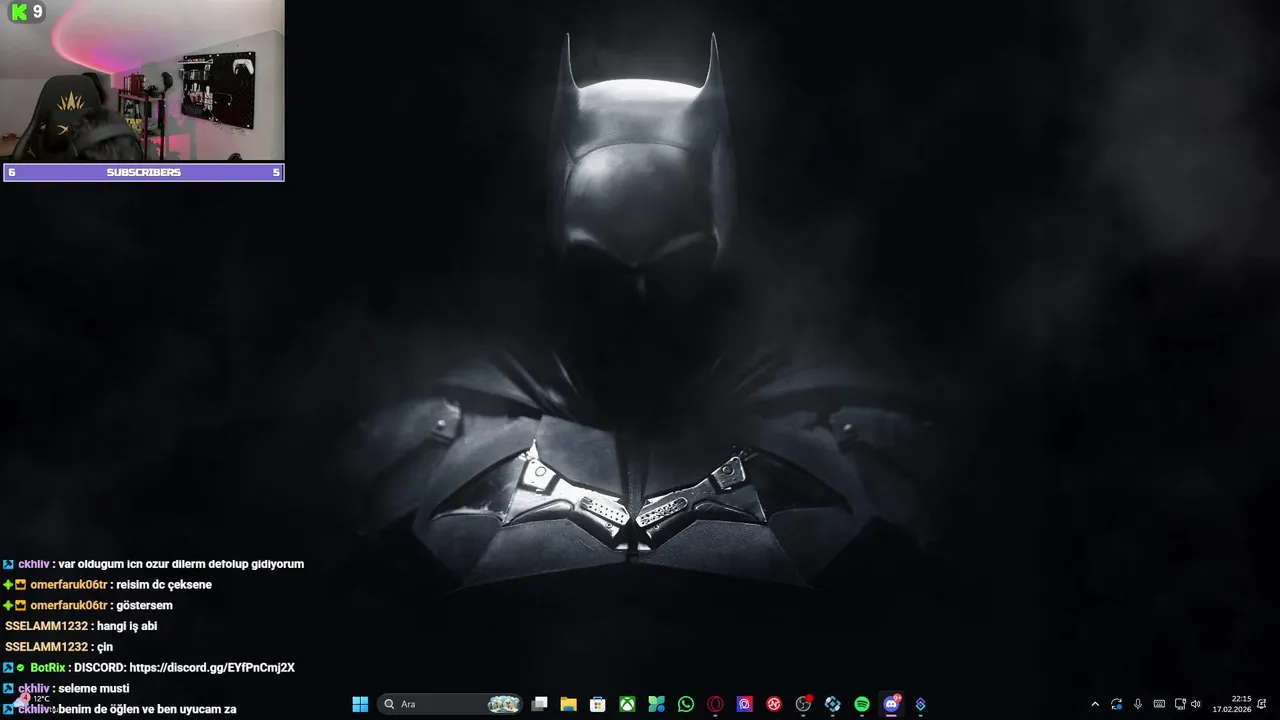Click the microphone tray icon
Viewport: 1280px width, 720px height.
click(1138, 704)
